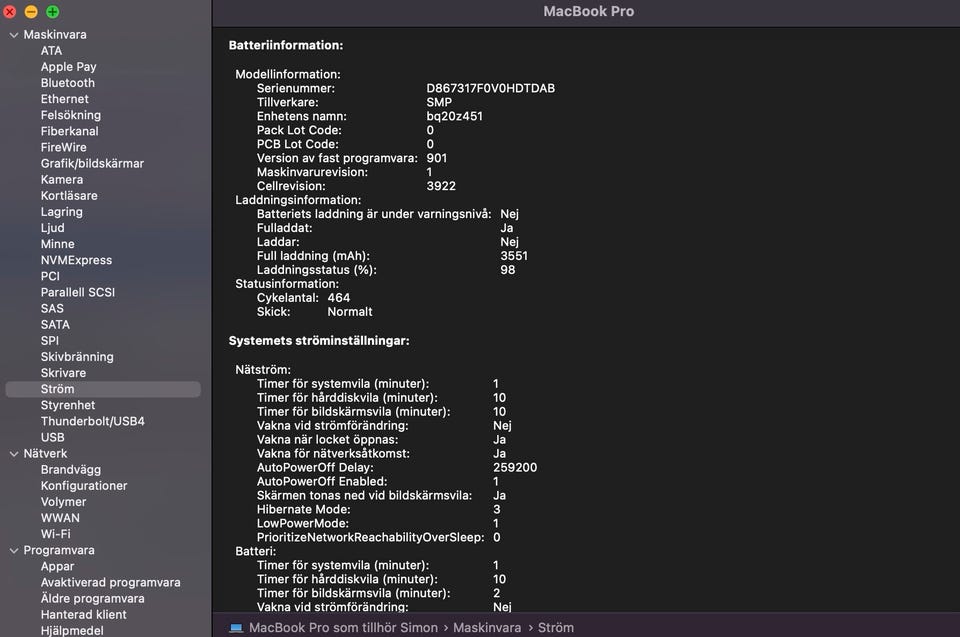
Task: Show Minne information
Action: pos(58,244)
